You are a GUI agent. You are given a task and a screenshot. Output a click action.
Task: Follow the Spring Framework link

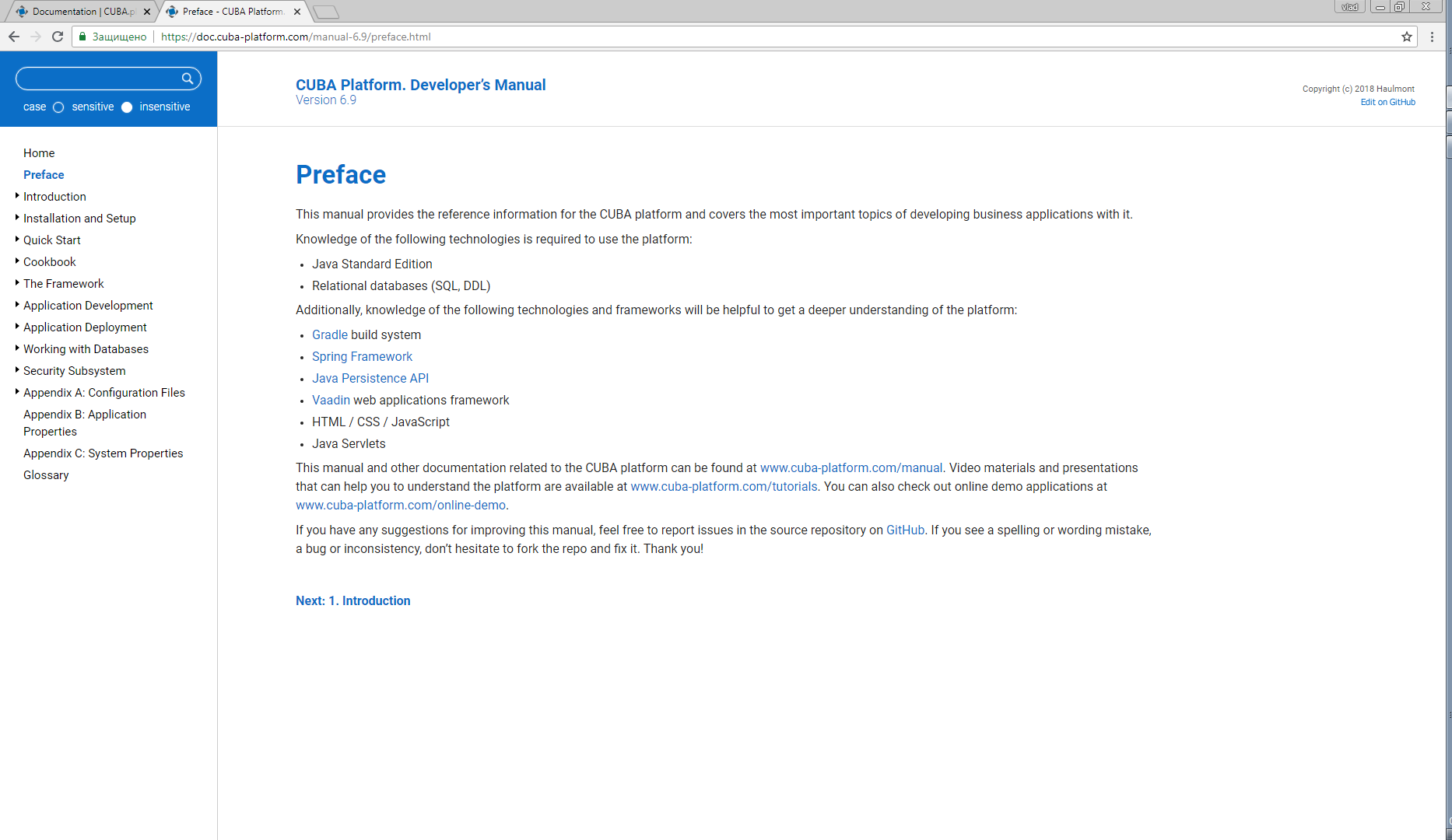[x=362, y=356]
